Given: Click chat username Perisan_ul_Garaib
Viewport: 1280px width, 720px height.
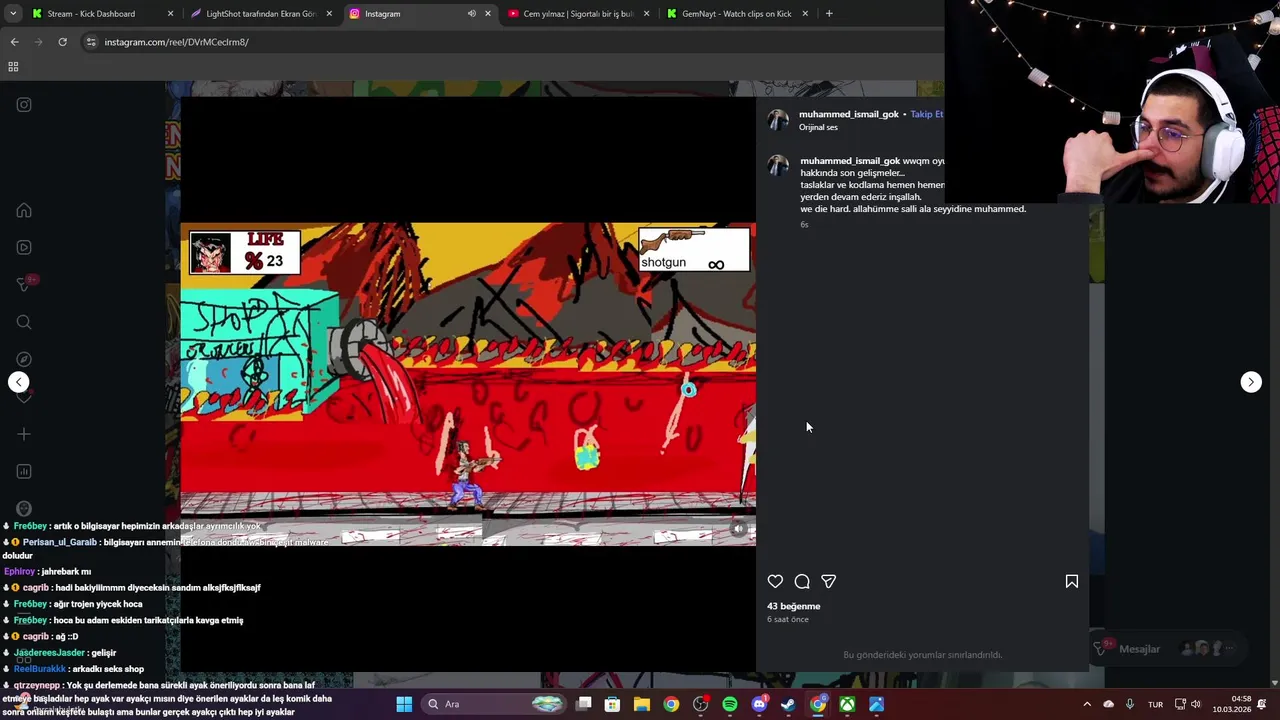Looking at the screenshot, I should coord(60,542).
